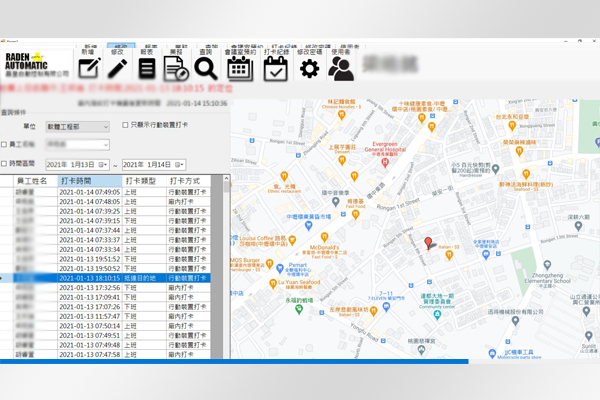Screen dimensions: 600x400
Task: Select row 2021-01-14 07:33:34
Action: tap(105, 250)
